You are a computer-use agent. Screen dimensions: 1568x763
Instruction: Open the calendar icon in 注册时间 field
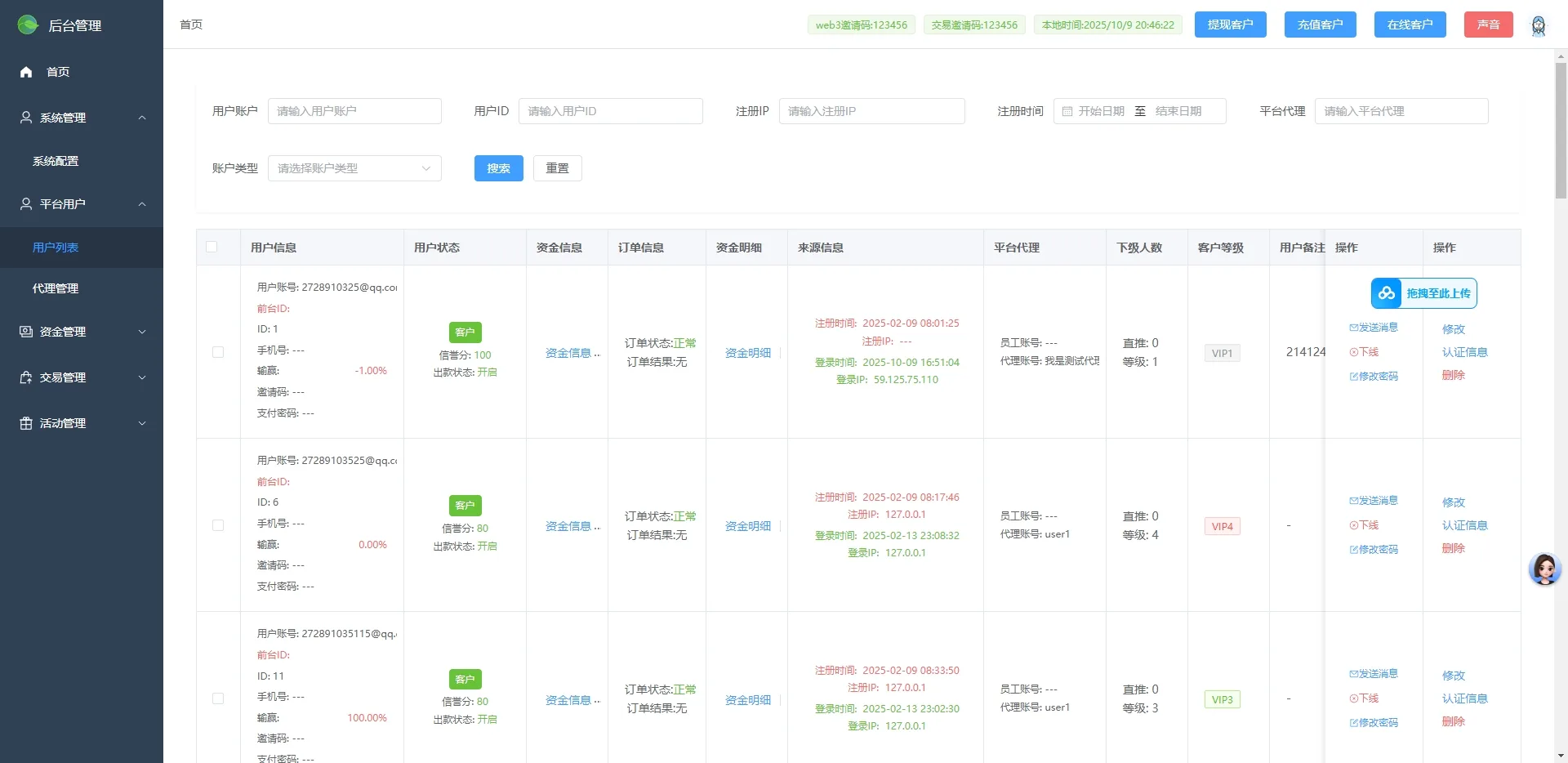1069,110
